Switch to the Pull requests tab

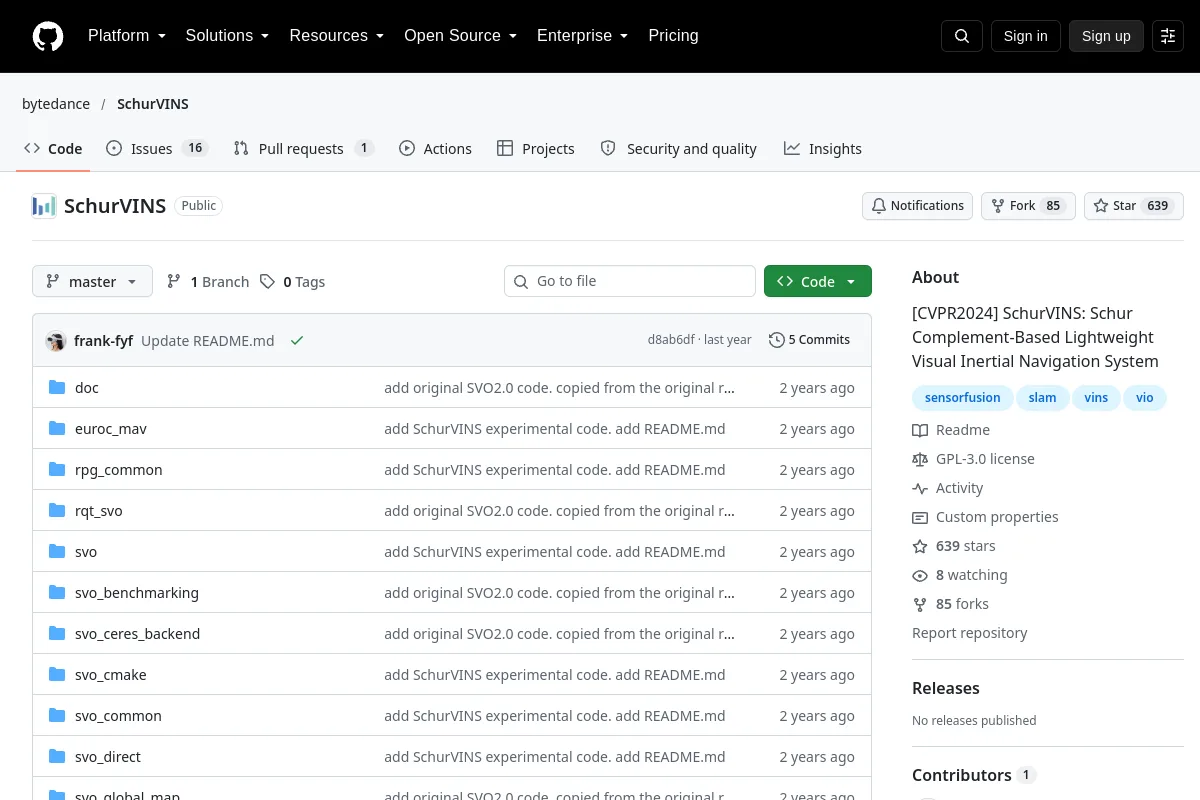pos(303,148)
